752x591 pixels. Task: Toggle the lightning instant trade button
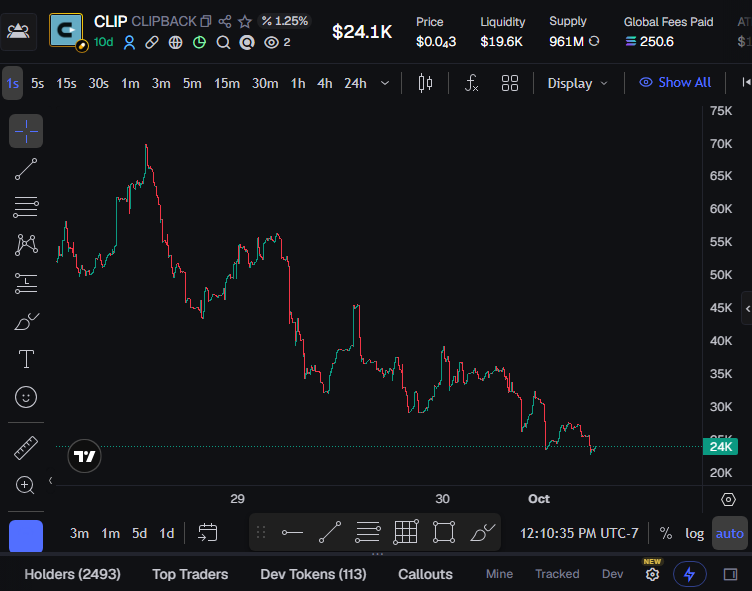(x=690, y=574)
